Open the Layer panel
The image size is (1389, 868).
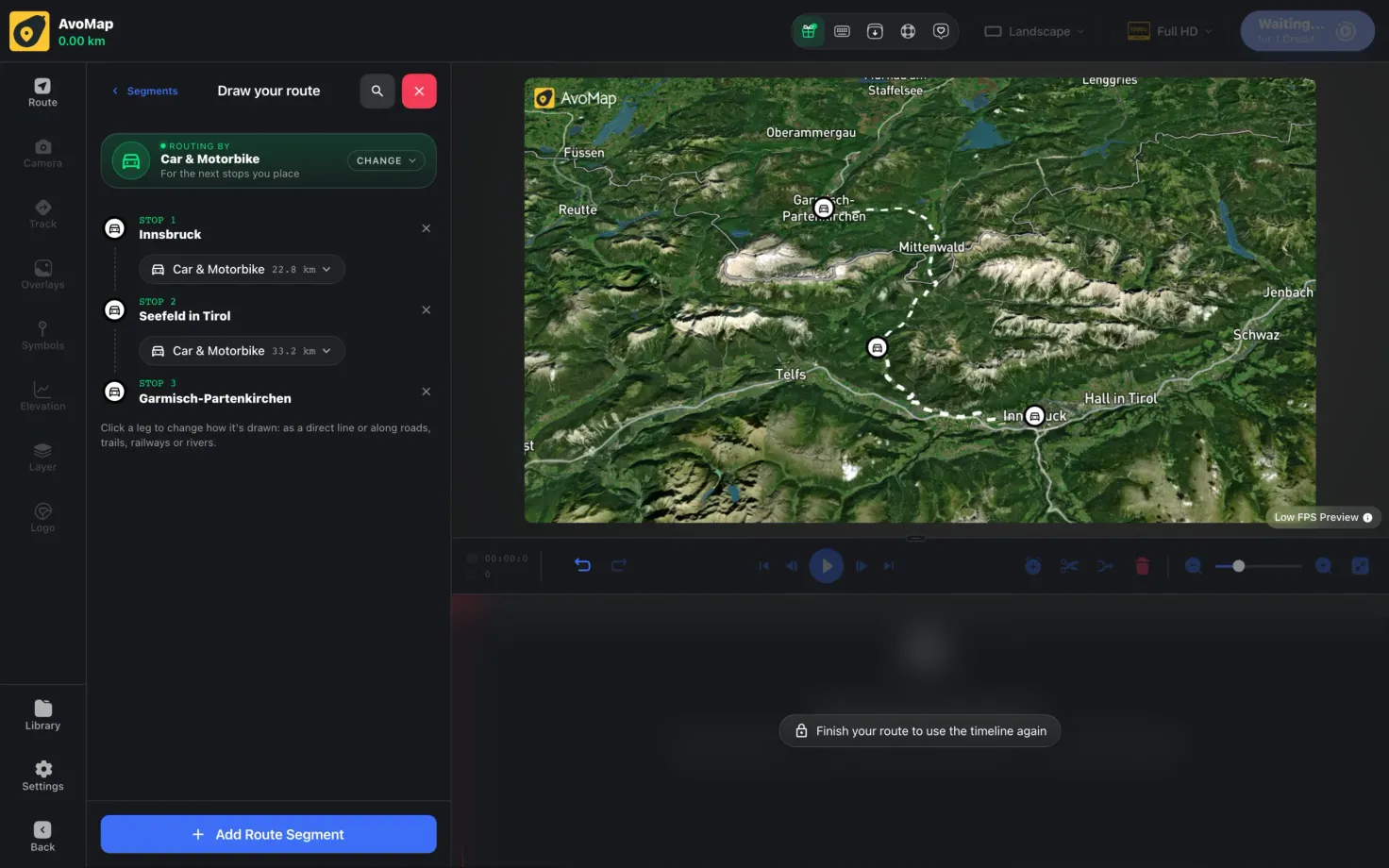coord(42,458)
